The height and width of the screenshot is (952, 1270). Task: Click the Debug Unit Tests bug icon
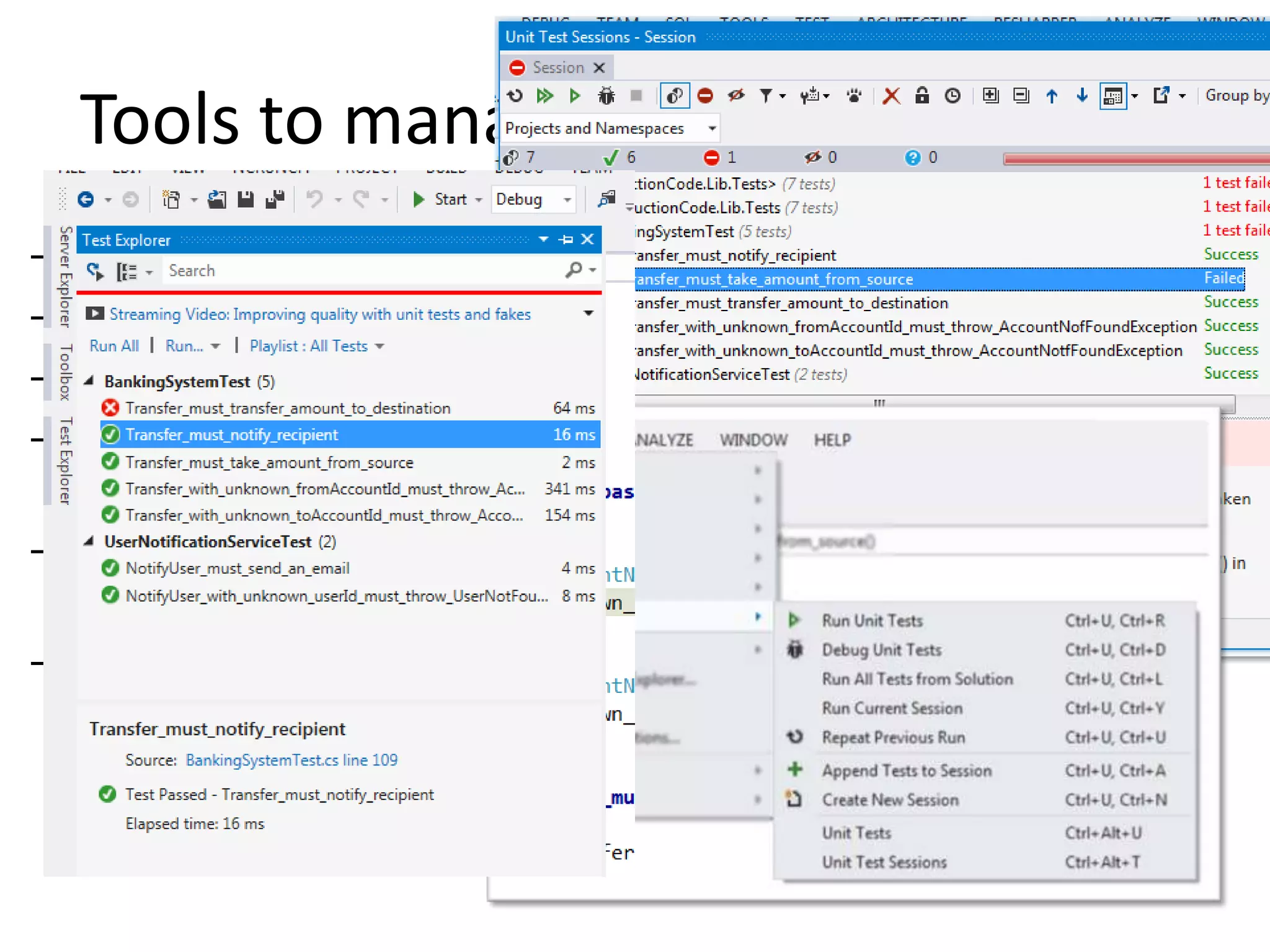tap(606, 96)
